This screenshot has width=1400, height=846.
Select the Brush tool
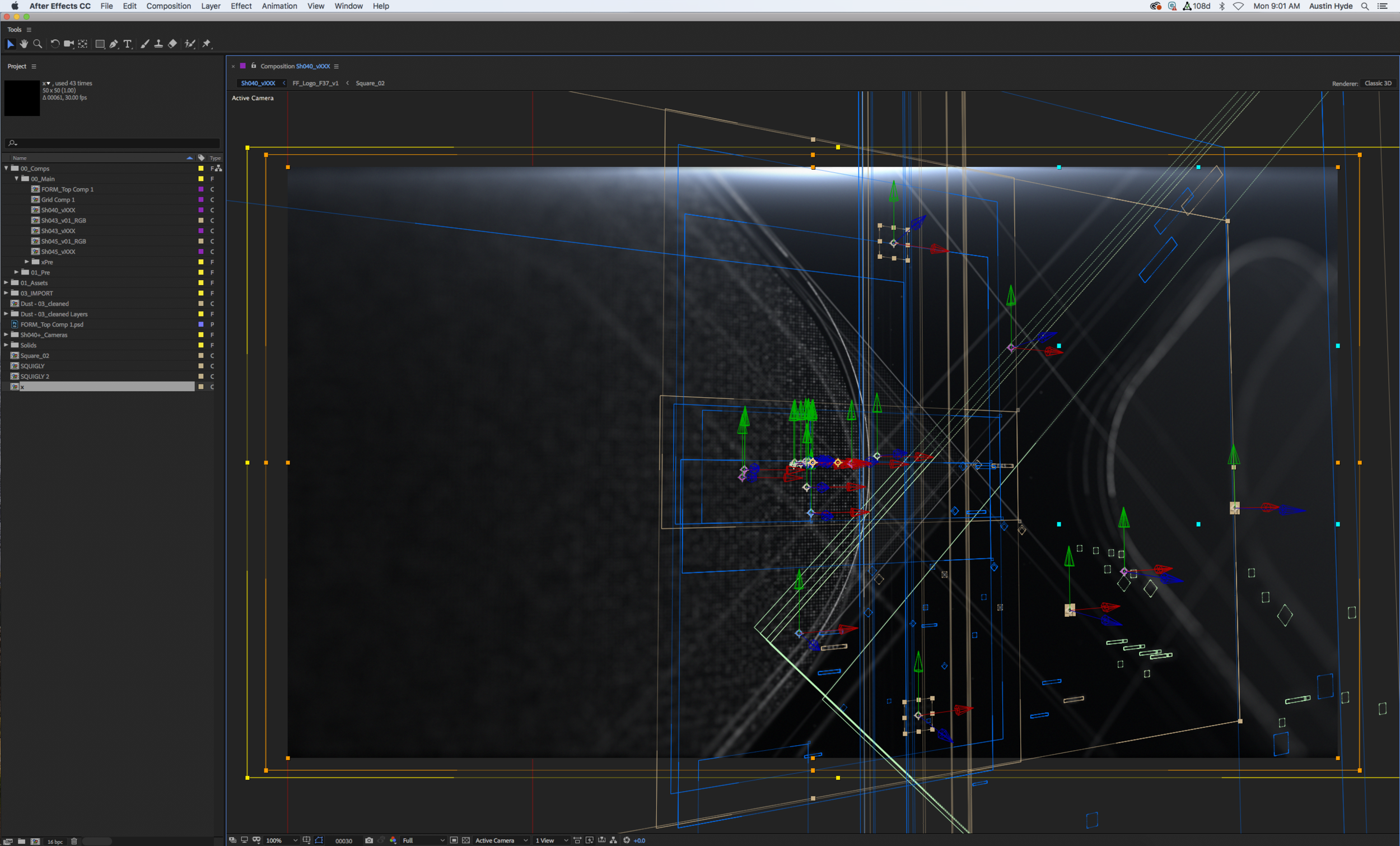click(x=145, y=44)
